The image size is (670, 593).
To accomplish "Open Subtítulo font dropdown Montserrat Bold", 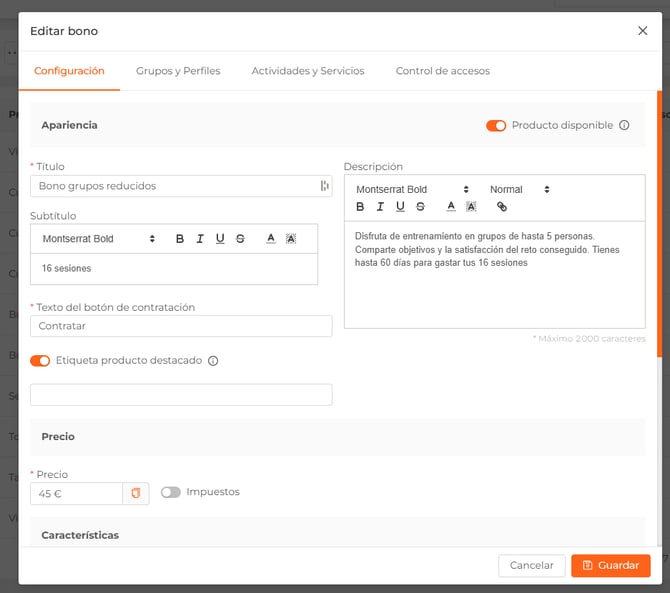I will point(99,239).
